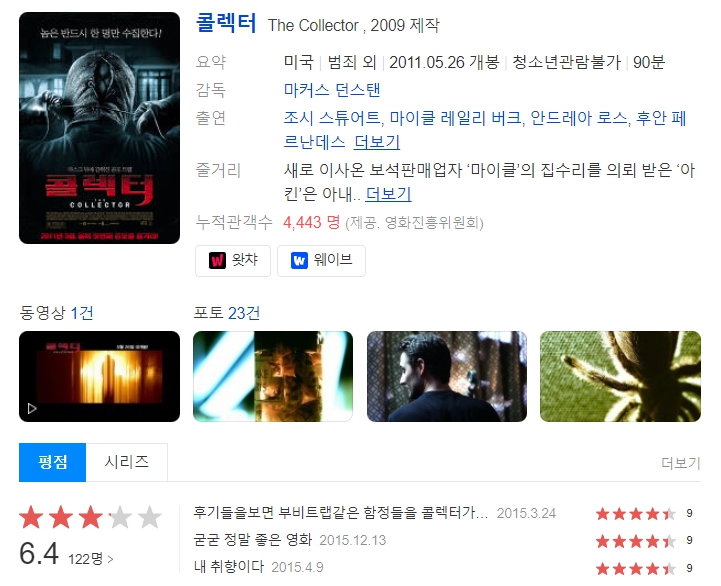Expand cast list with 더보기

click(377, 142)
